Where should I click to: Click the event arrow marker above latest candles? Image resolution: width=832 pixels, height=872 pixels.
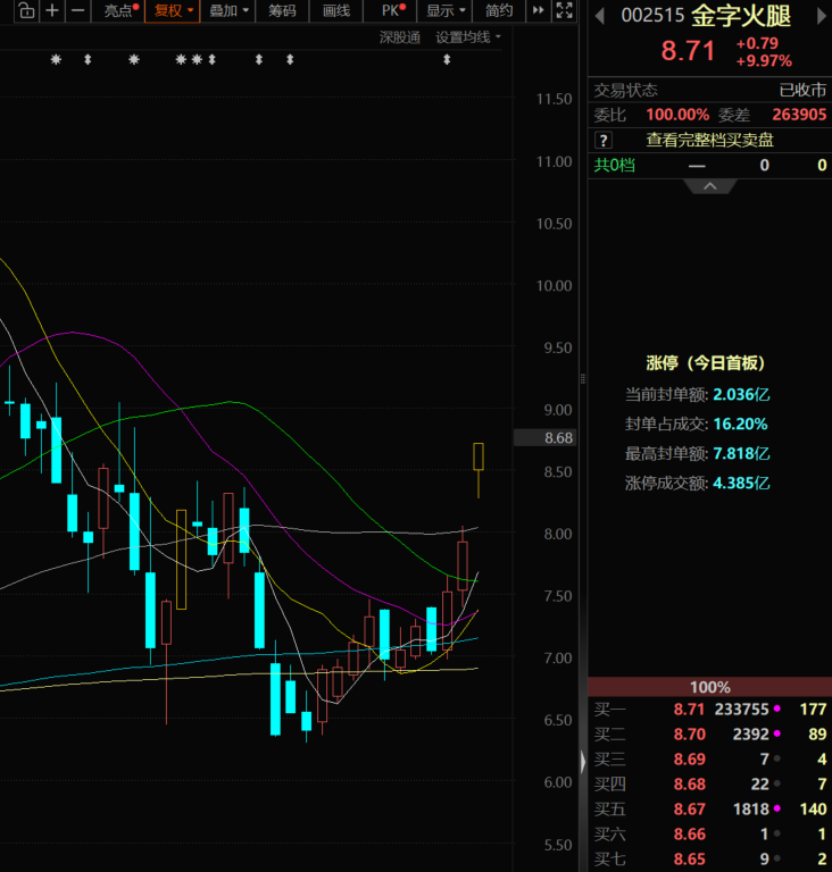coord(447,60)
